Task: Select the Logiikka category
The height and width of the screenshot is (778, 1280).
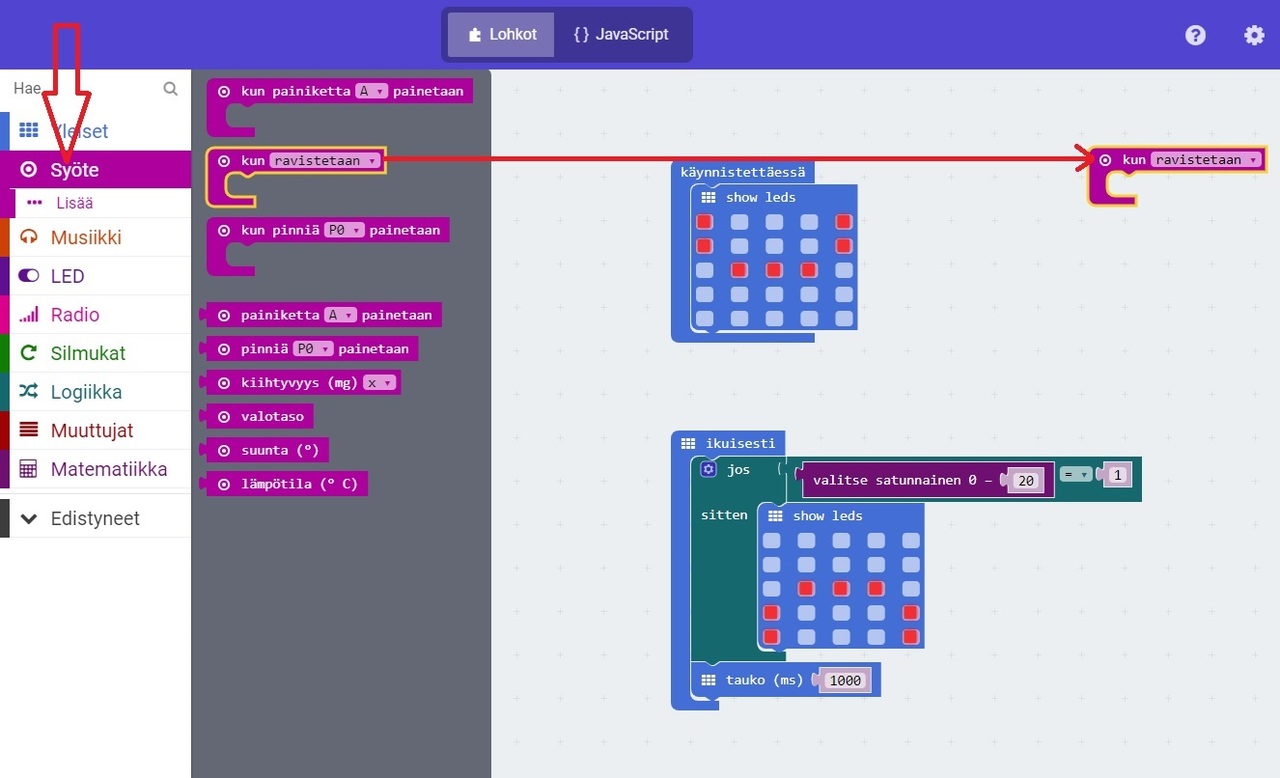Action: (86, 392)
